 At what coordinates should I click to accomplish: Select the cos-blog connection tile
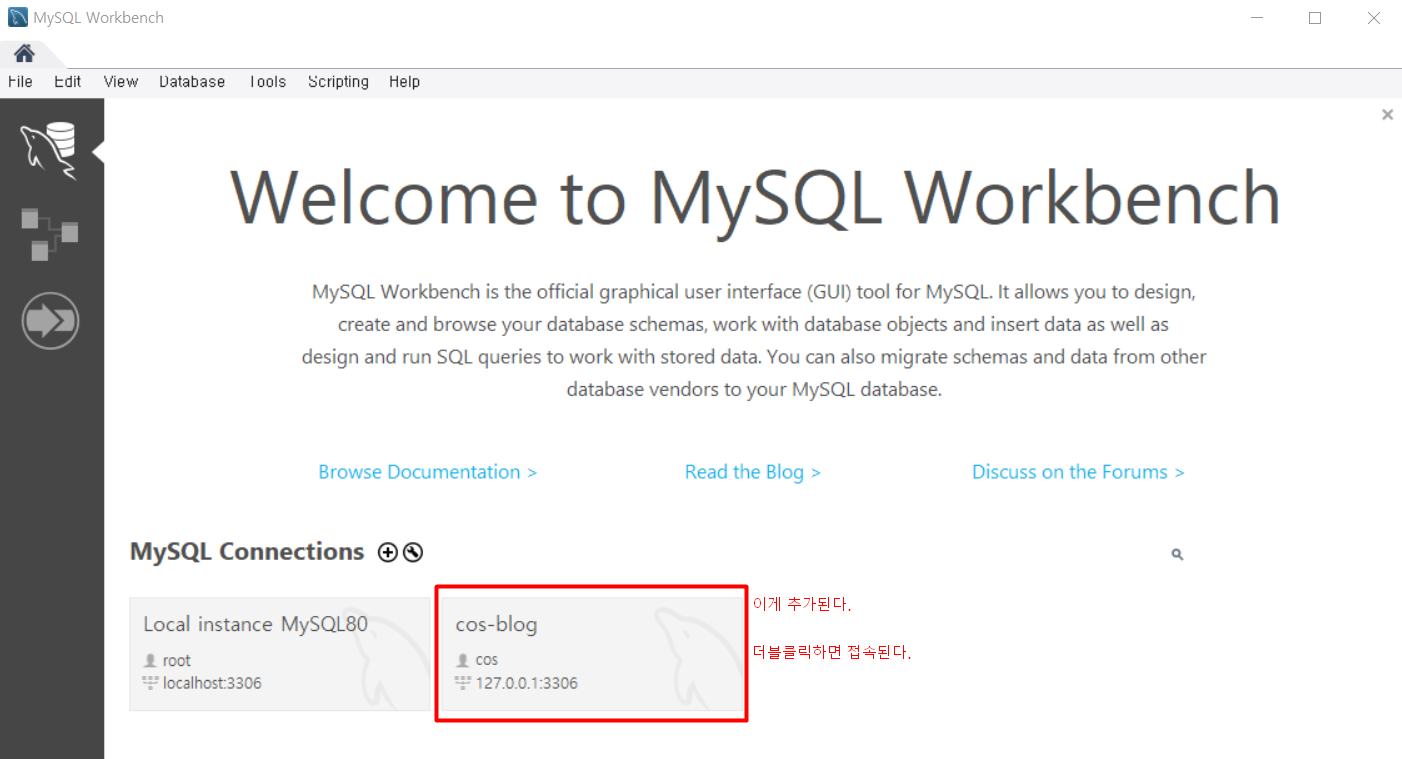[592, 654]
